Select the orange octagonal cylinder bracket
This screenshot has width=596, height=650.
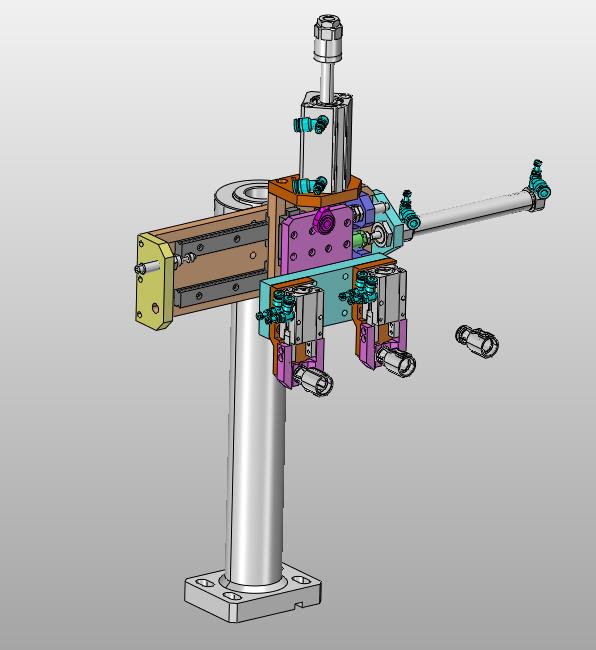pos(317,194)
